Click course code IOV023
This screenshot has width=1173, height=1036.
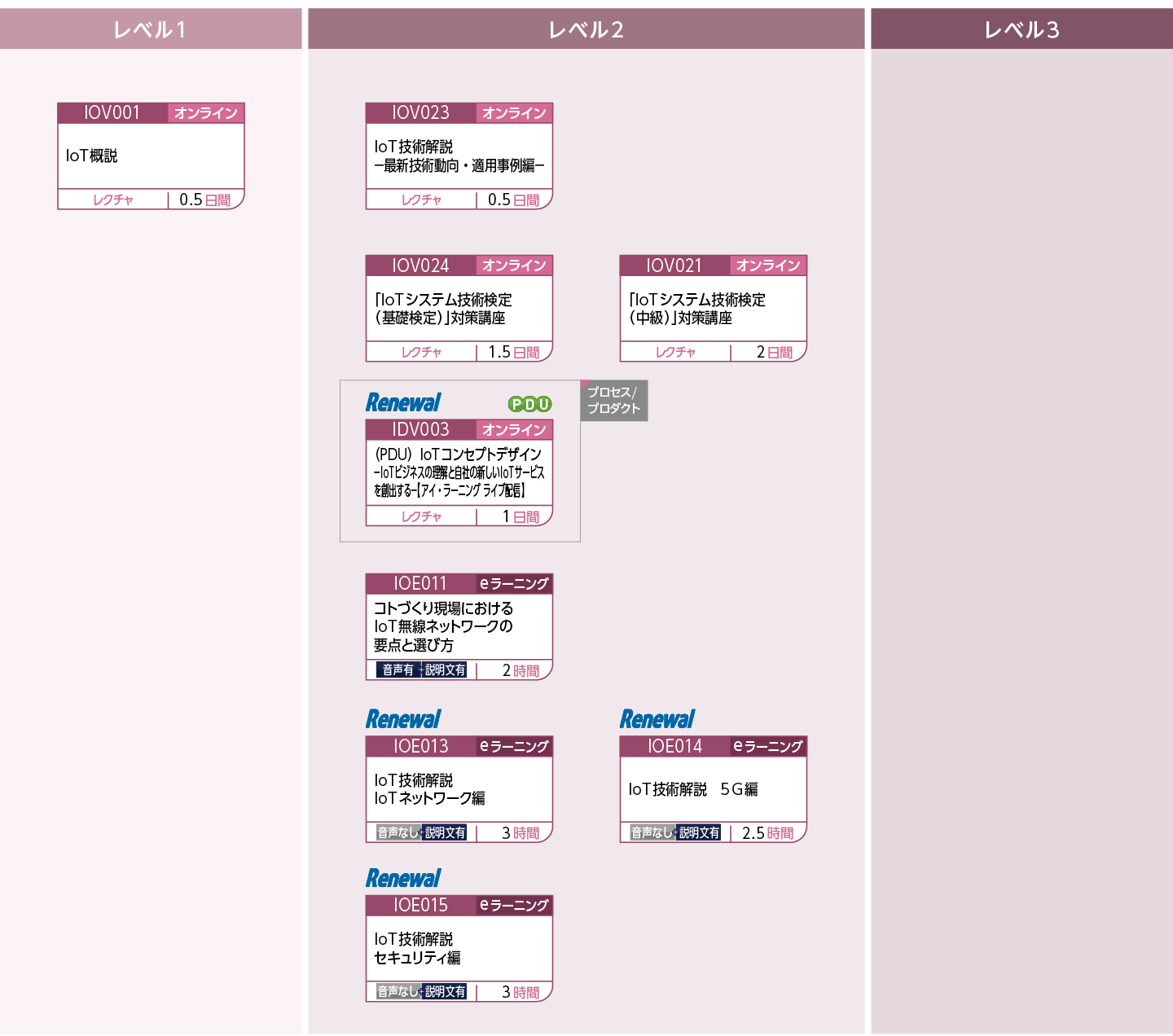(420, 112)
